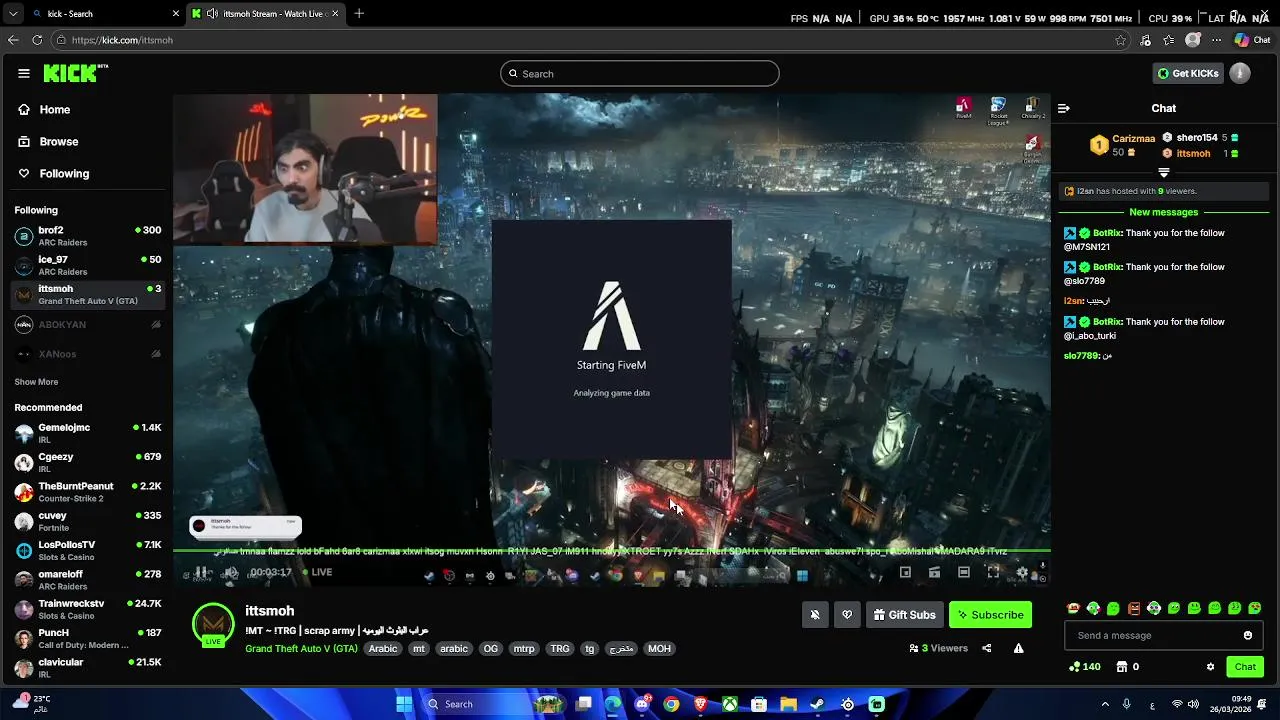Click the MOH tag
Screen dimensions: 1280x720
coord(659,649)
